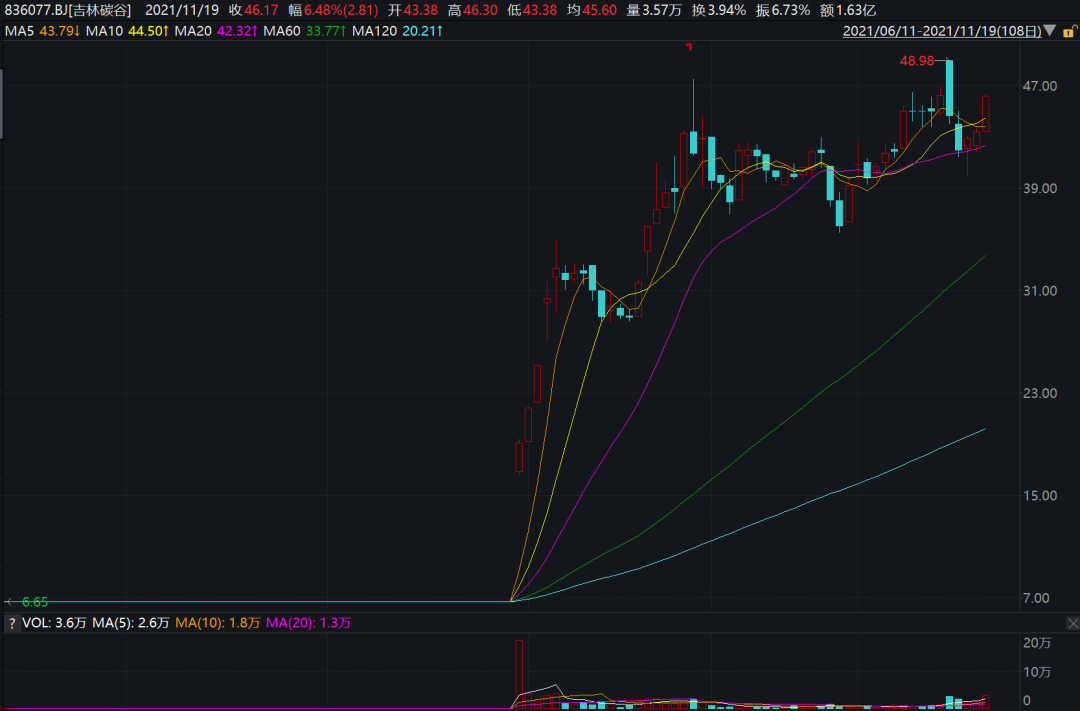Select the MA5 43.79 indicator label
The width and height of the screenshot is (1080, 711).
coord(42,31)
